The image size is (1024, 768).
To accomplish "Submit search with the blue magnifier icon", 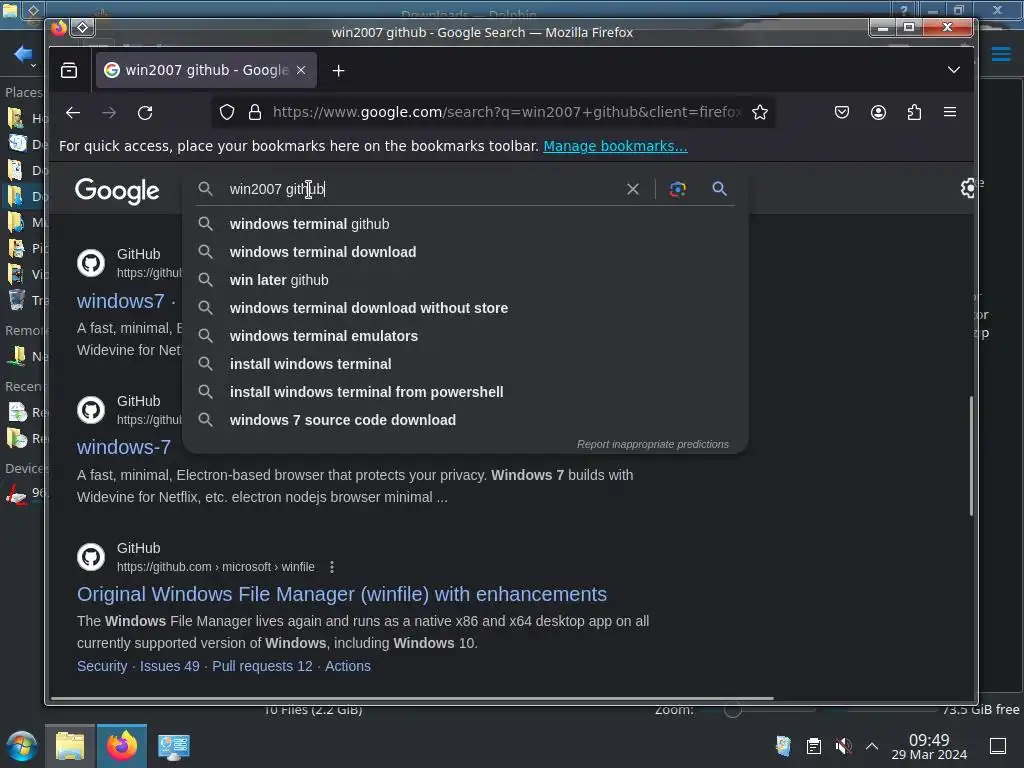I will coord(719,189).
